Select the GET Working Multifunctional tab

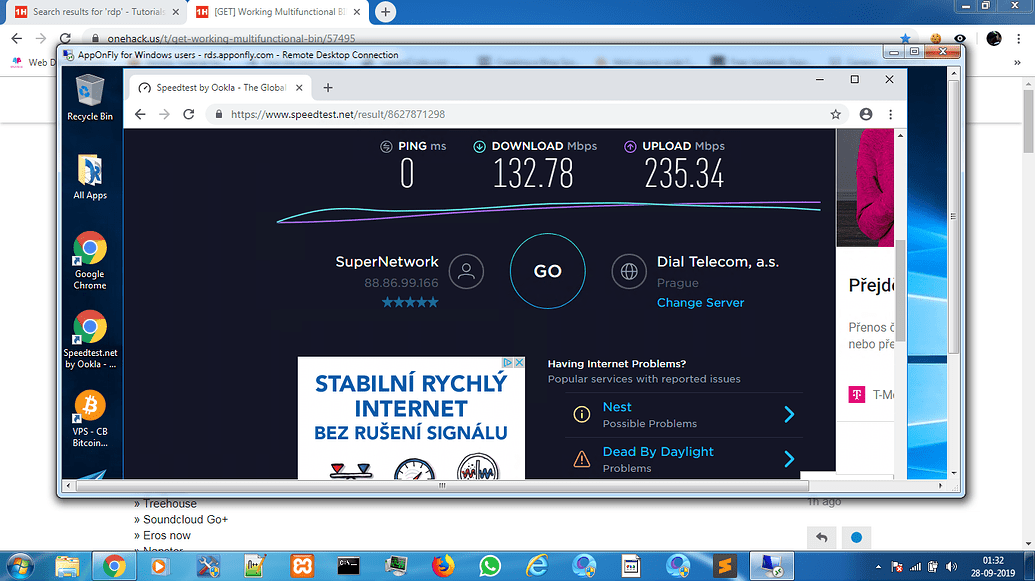[x=278, y=12]
